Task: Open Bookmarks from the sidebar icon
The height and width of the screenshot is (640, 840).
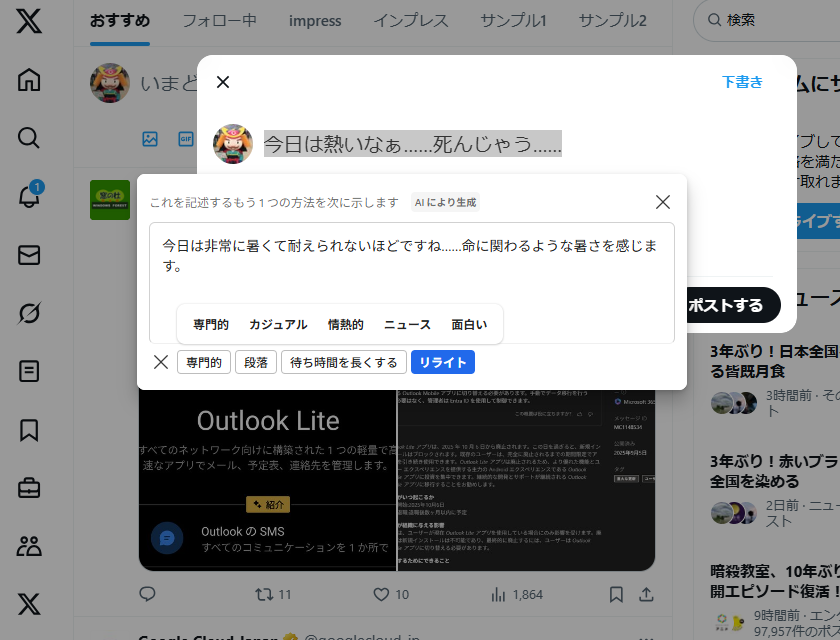Action: pyautogui.click(x=29, y=431)
